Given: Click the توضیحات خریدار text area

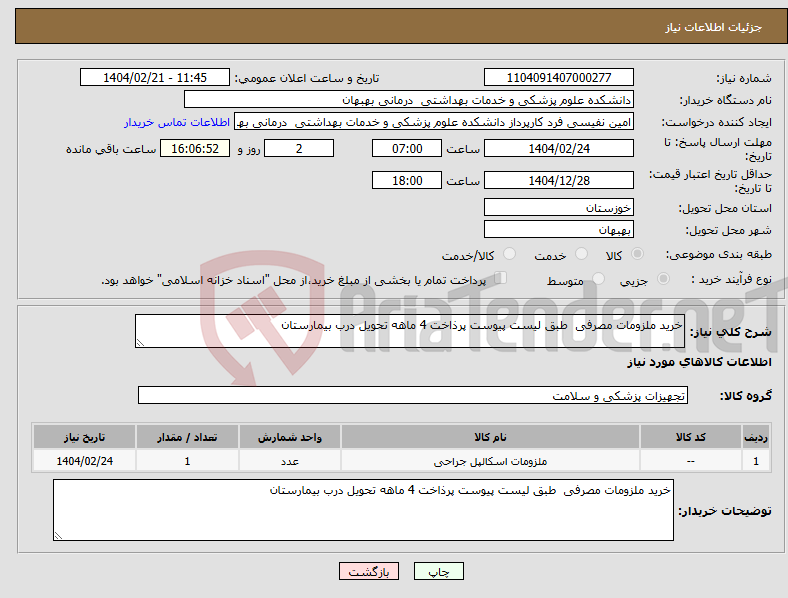Looking at the screenshot, I should click(x=363, y=510).
